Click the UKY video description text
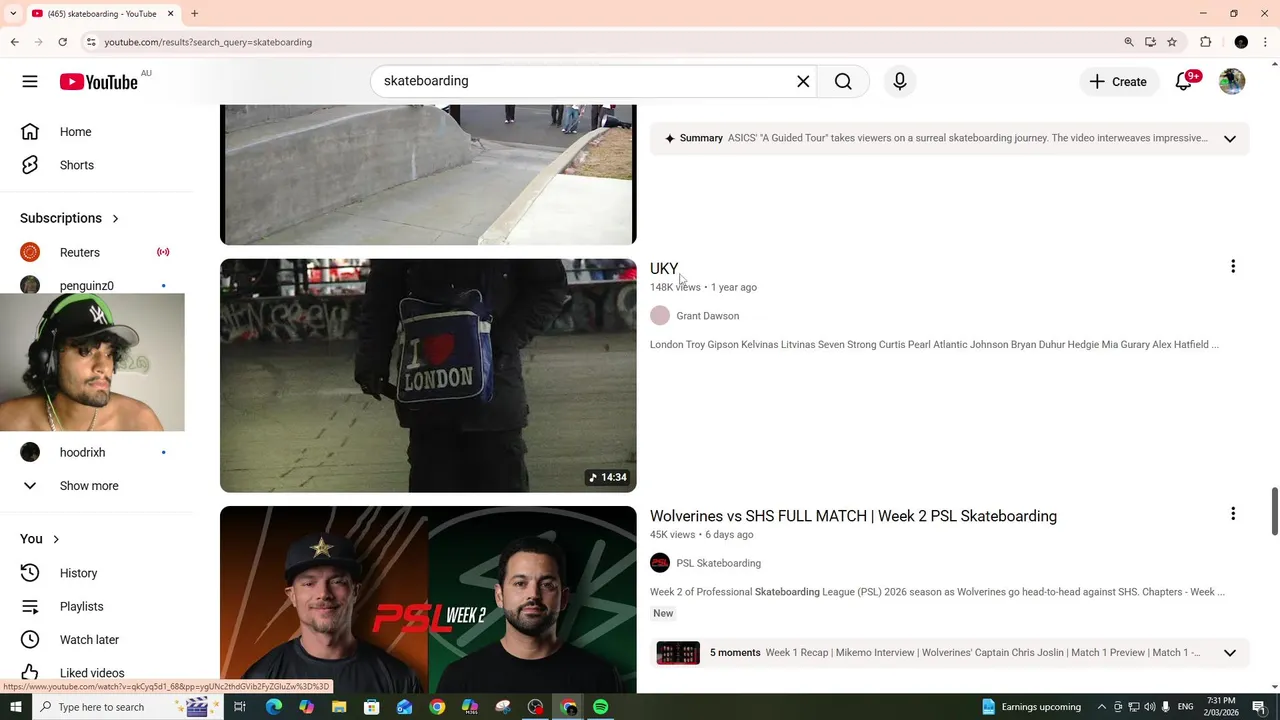 [x=934, y=345]
